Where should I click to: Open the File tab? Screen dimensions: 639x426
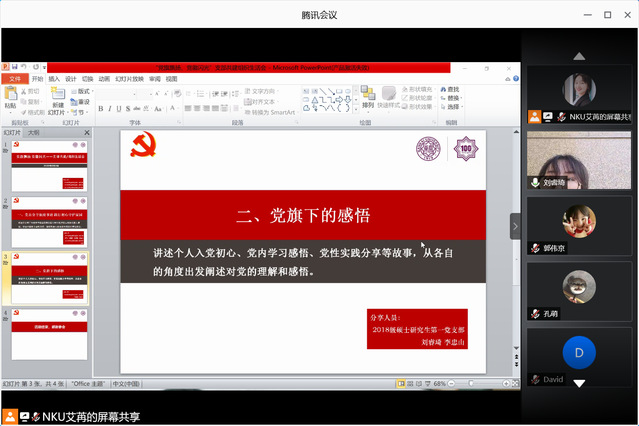point(14,78)
